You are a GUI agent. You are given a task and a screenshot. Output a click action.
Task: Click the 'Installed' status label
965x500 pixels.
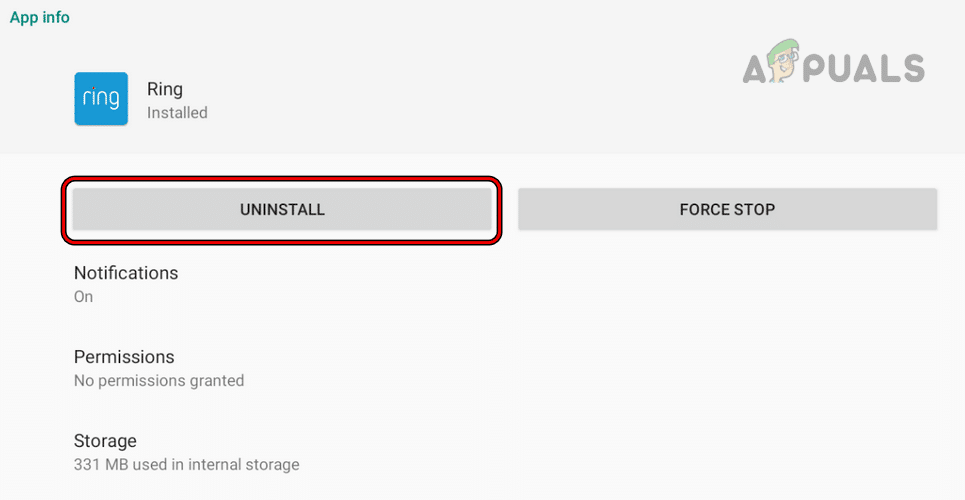[x=177, y=113]
